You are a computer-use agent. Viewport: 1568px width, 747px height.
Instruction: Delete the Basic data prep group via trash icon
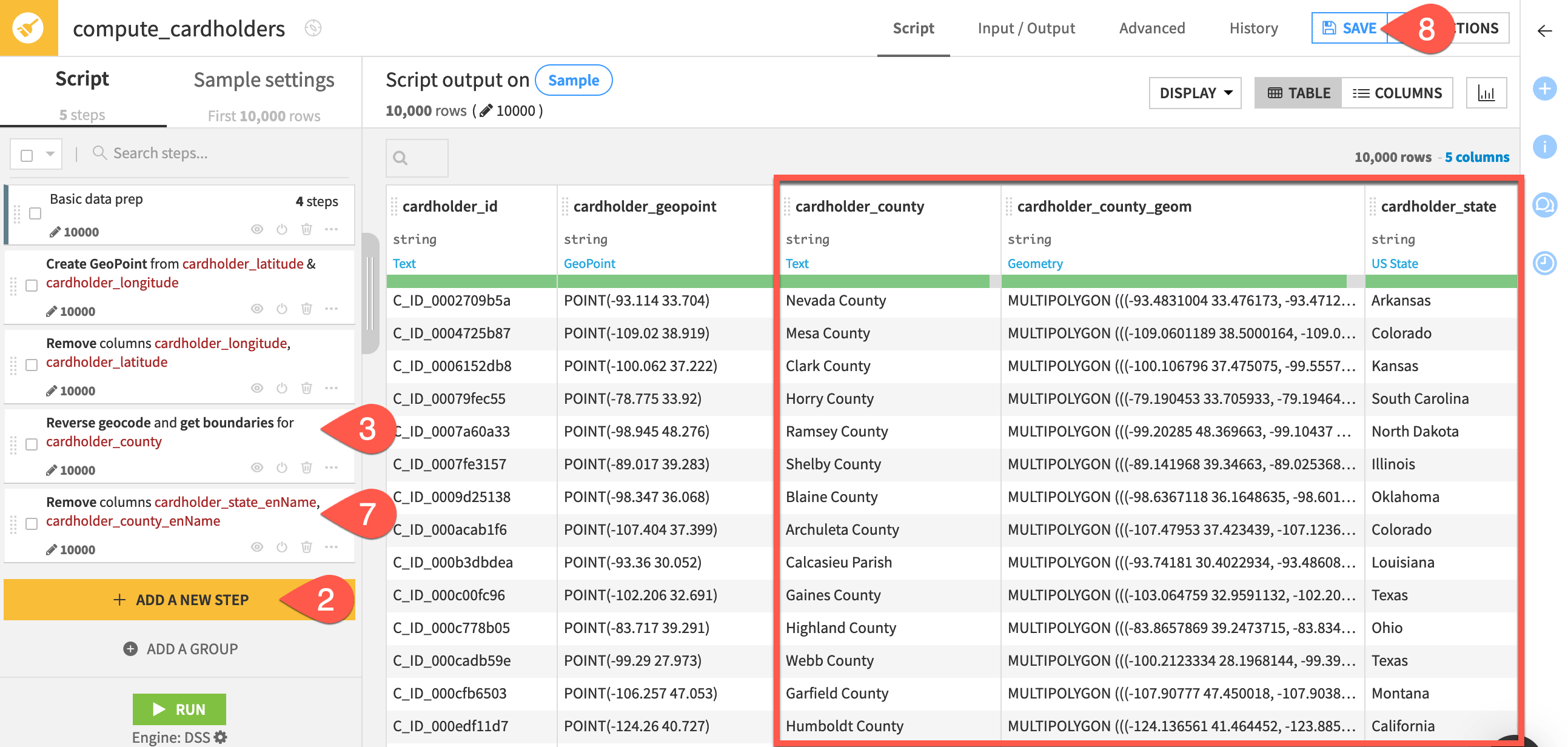click(x=306, y=230)
